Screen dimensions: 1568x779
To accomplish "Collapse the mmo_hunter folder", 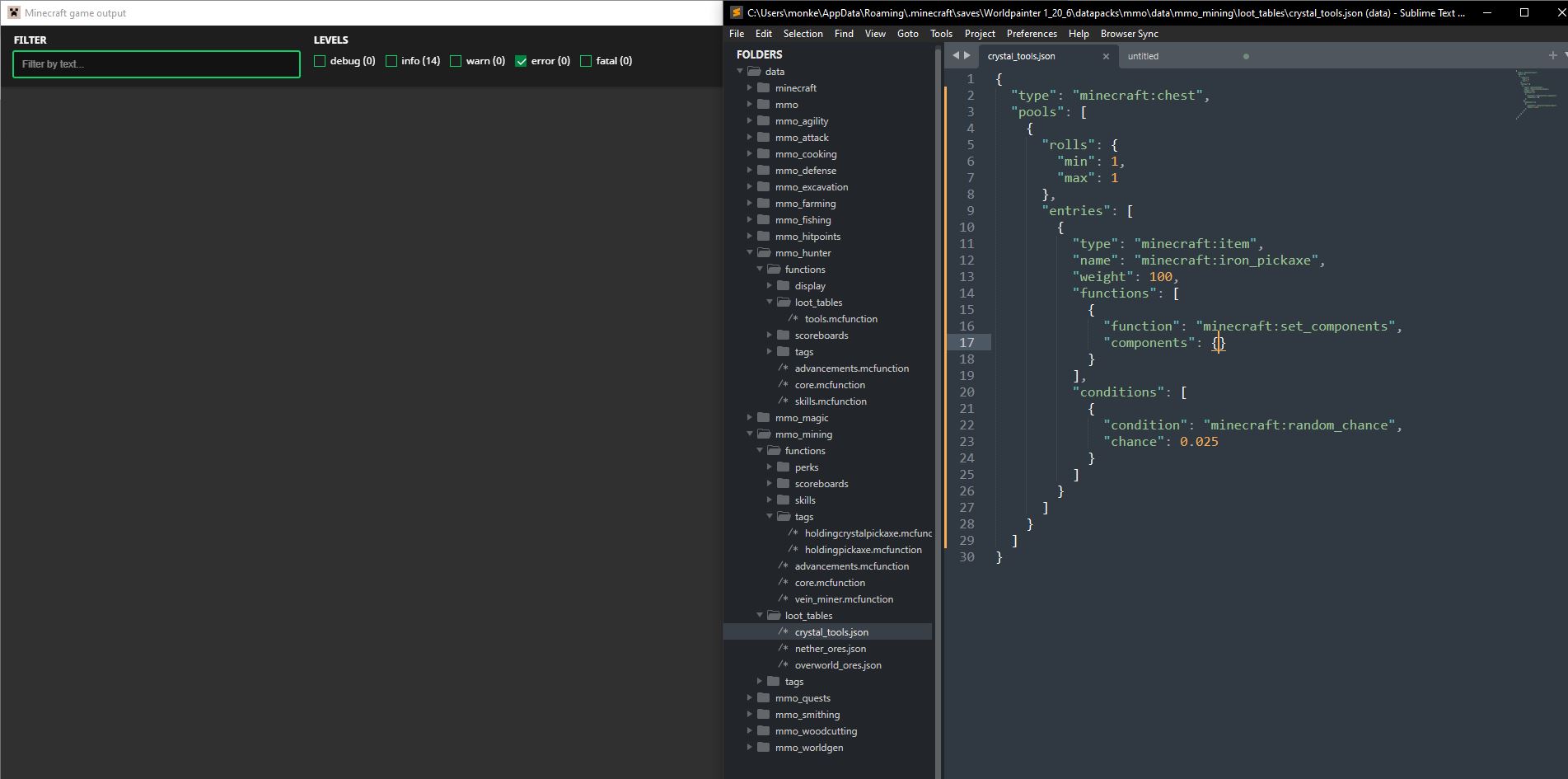I will 750,253.
